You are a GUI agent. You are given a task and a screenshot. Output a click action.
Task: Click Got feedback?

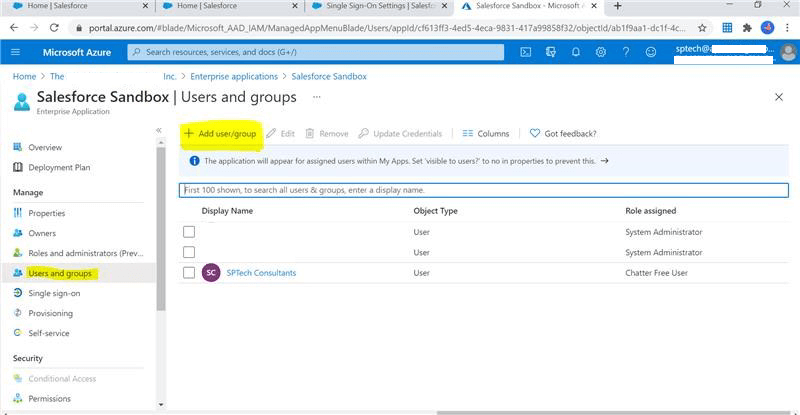coord(563,134)
